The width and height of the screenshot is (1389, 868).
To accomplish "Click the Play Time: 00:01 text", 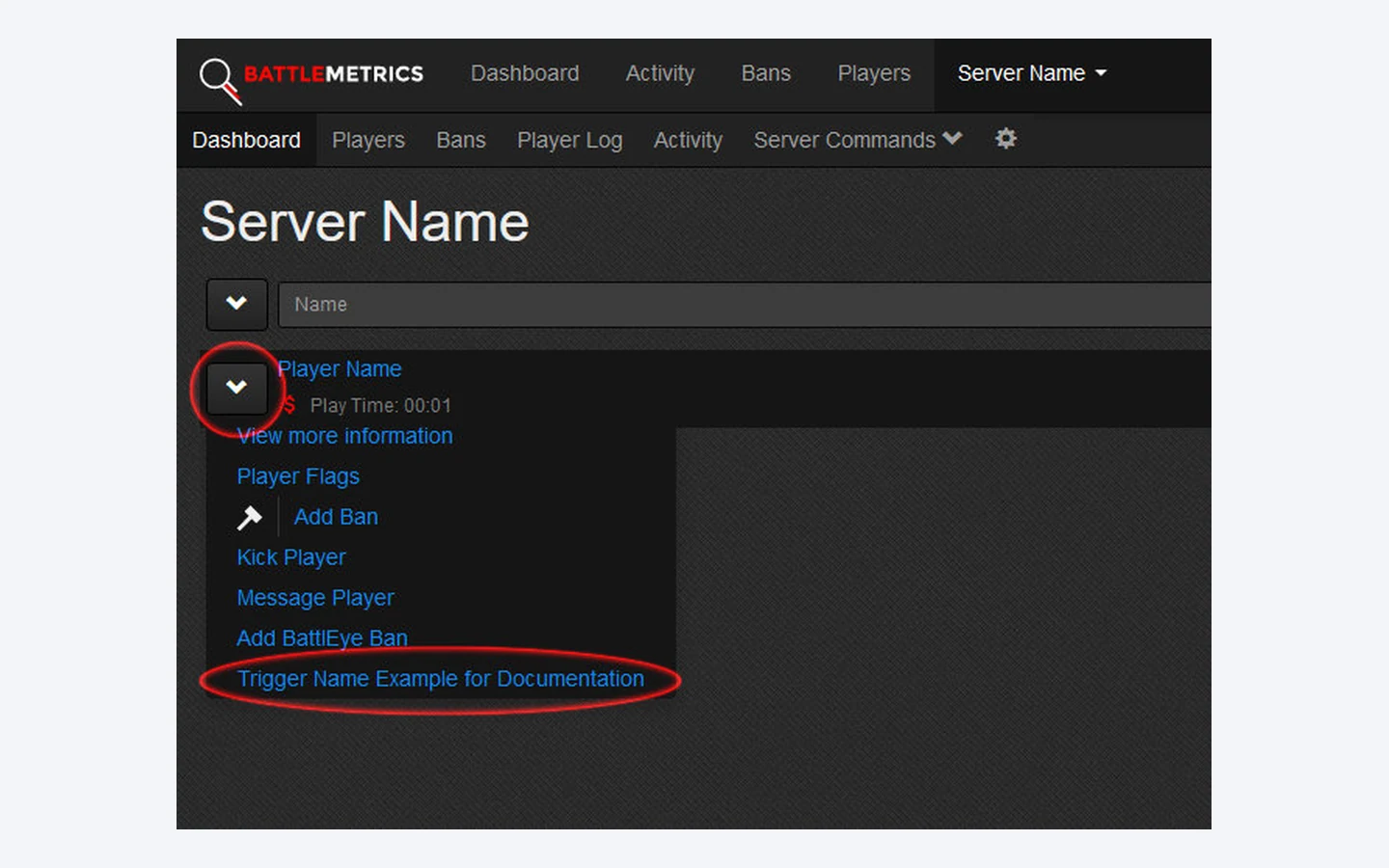I will click(x=381, y=405).
